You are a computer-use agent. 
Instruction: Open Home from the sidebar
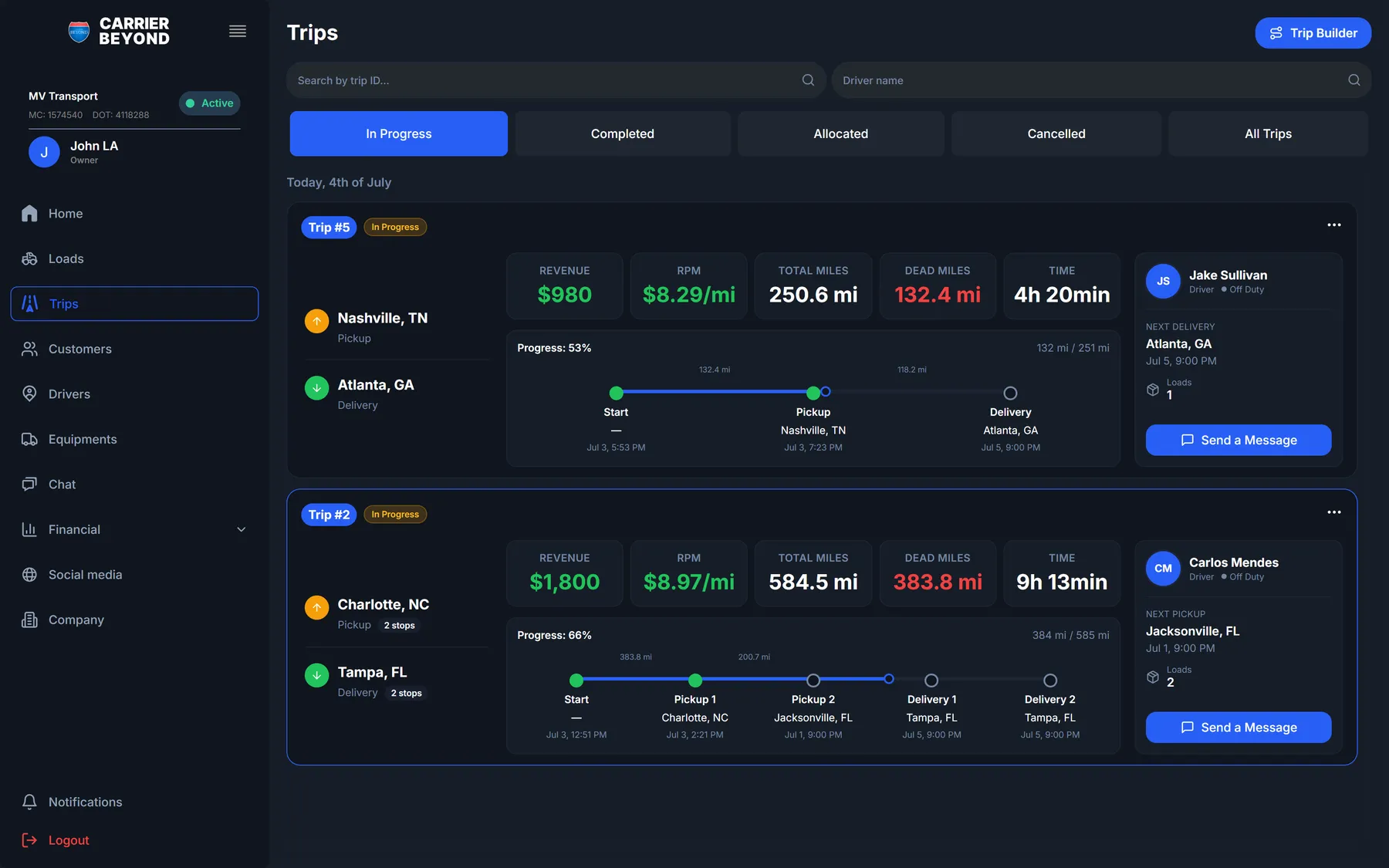click(x=134, y=214)
